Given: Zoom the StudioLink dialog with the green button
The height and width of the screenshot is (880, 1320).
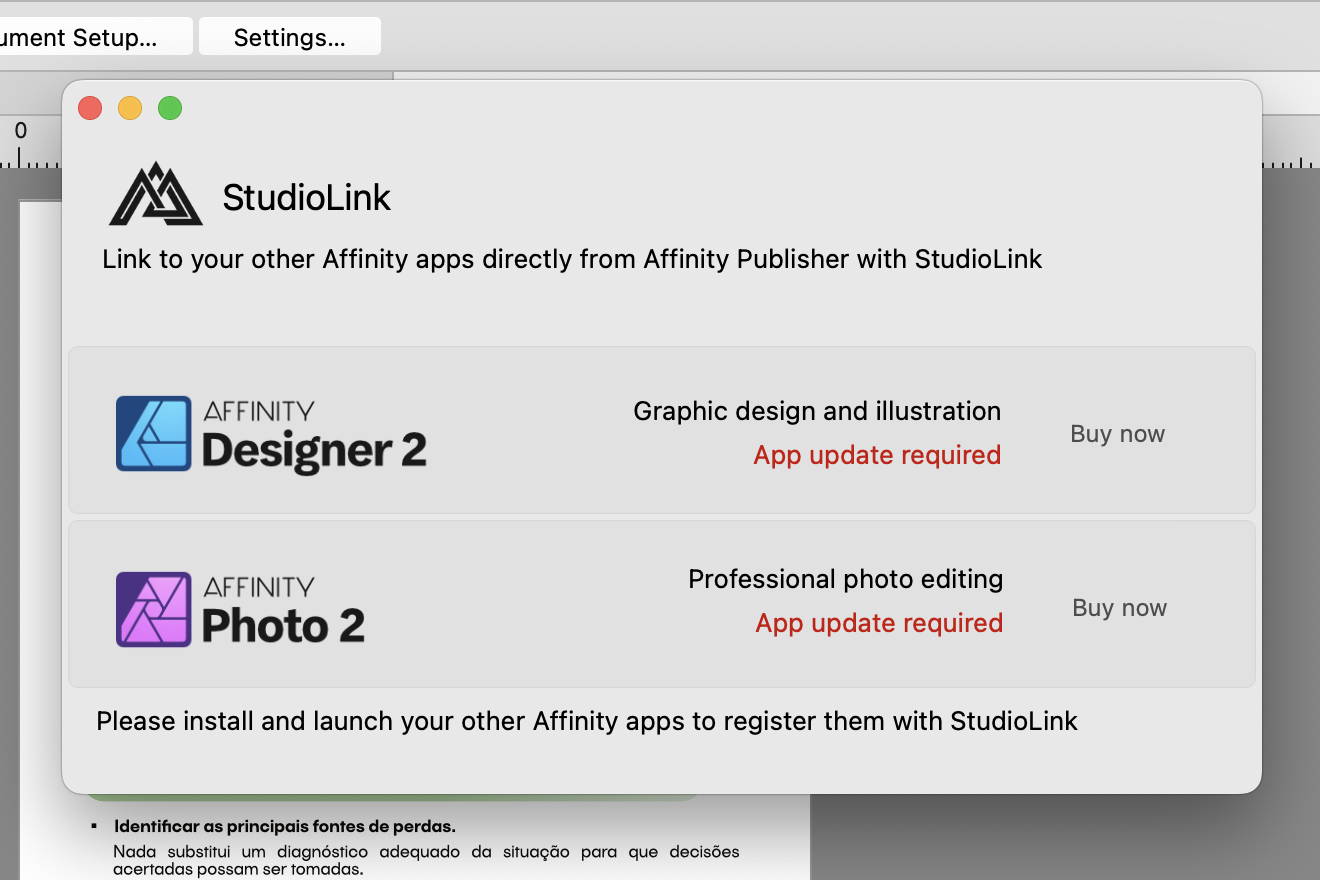Looking at the screenshot, I should tap(170, 108).
